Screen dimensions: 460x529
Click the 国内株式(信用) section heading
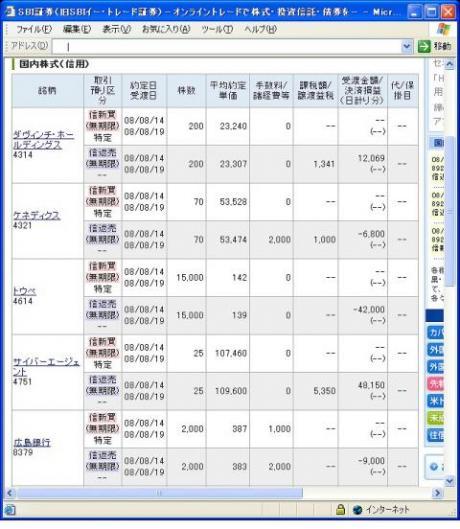point(54,64)
